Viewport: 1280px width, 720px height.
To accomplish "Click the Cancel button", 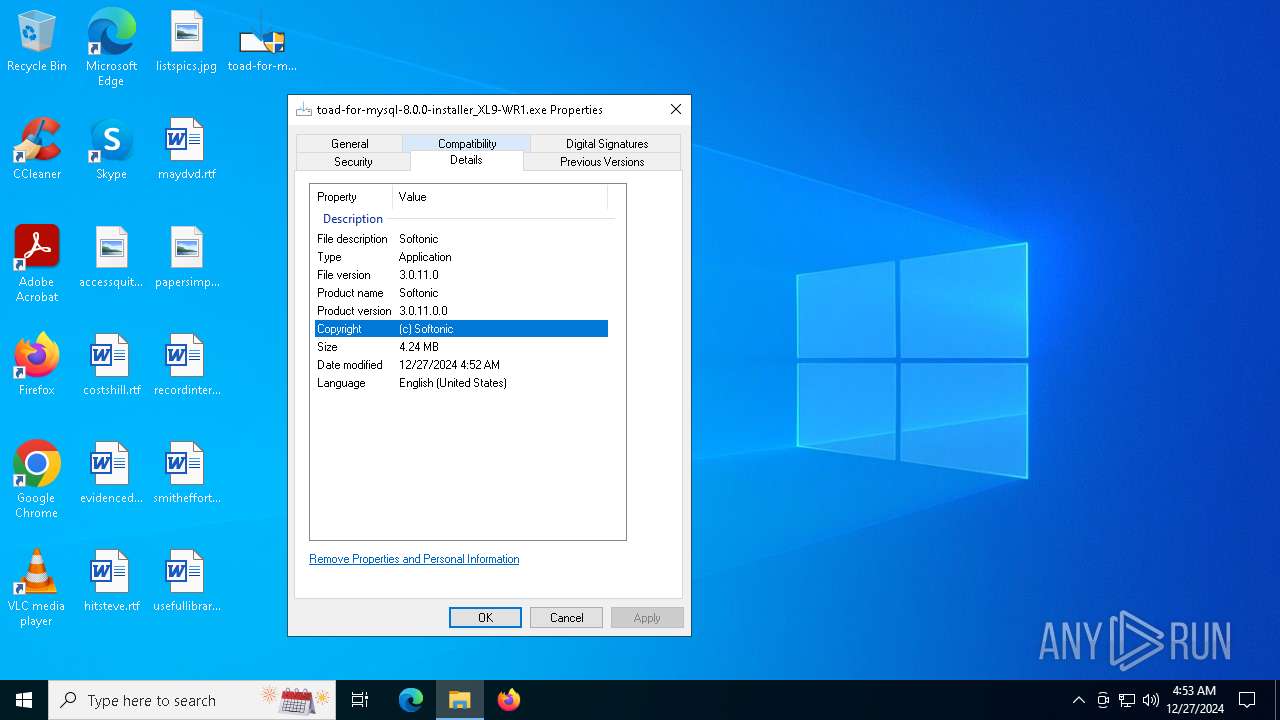I will (566, 618).
